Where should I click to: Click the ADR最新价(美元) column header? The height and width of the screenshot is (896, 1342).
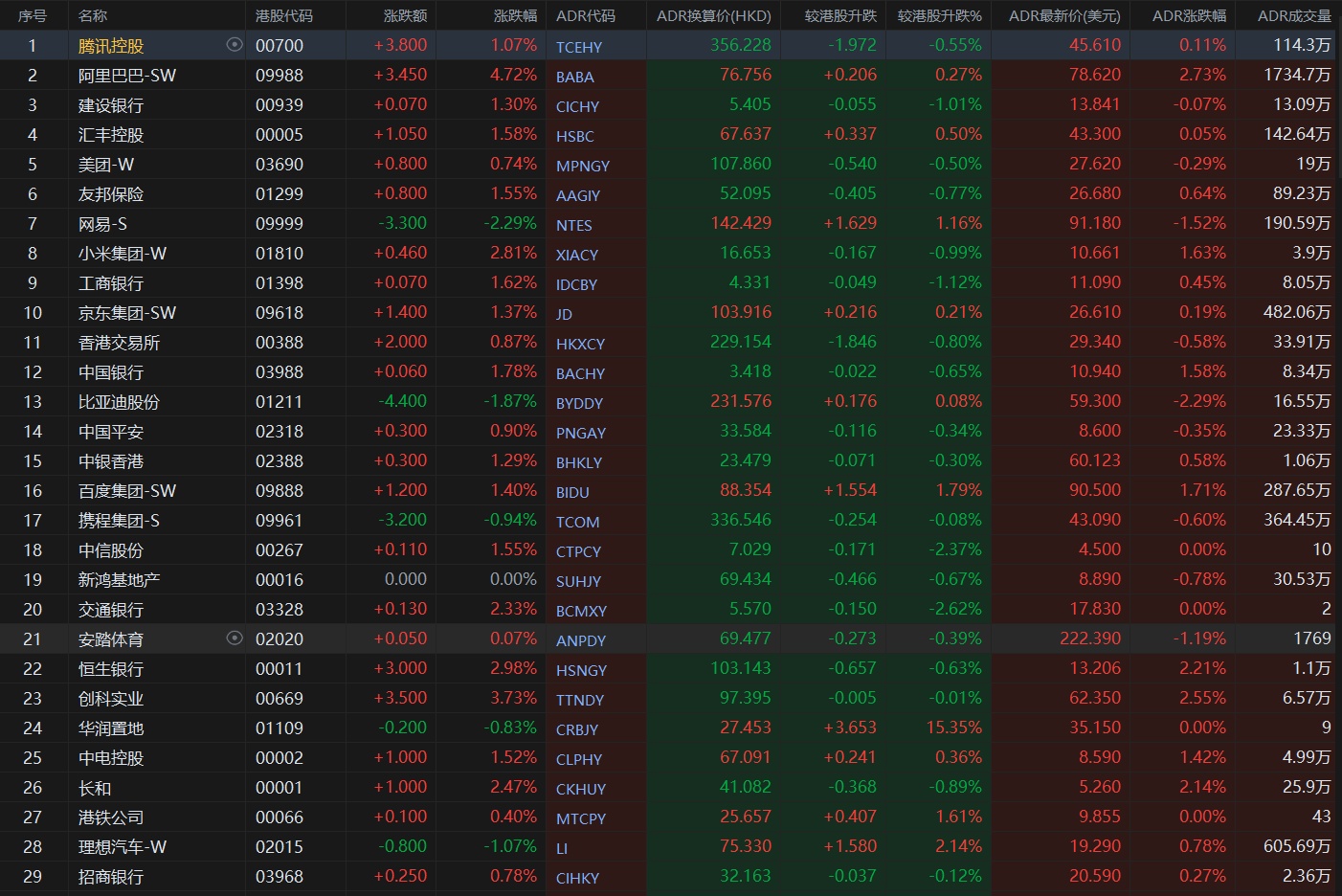click(x=1064, y=15)
